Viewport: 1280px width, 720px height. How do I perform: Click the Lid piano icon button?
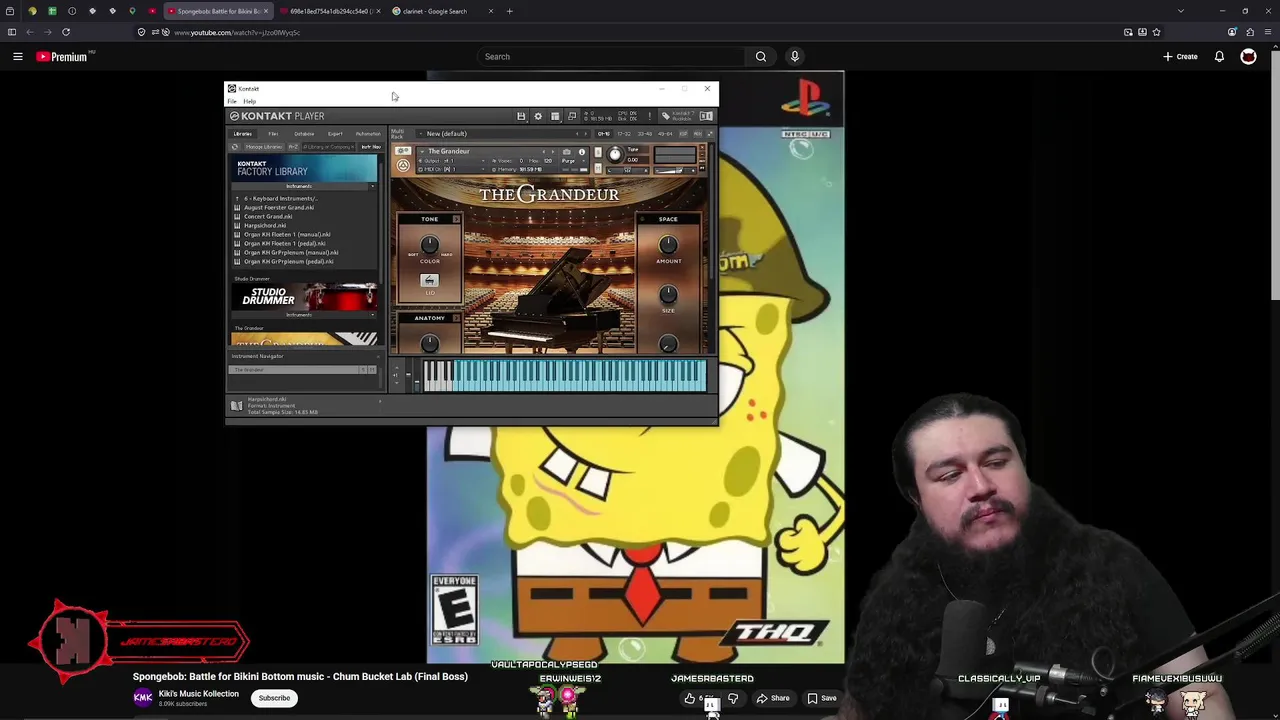[x=429, y=281]
